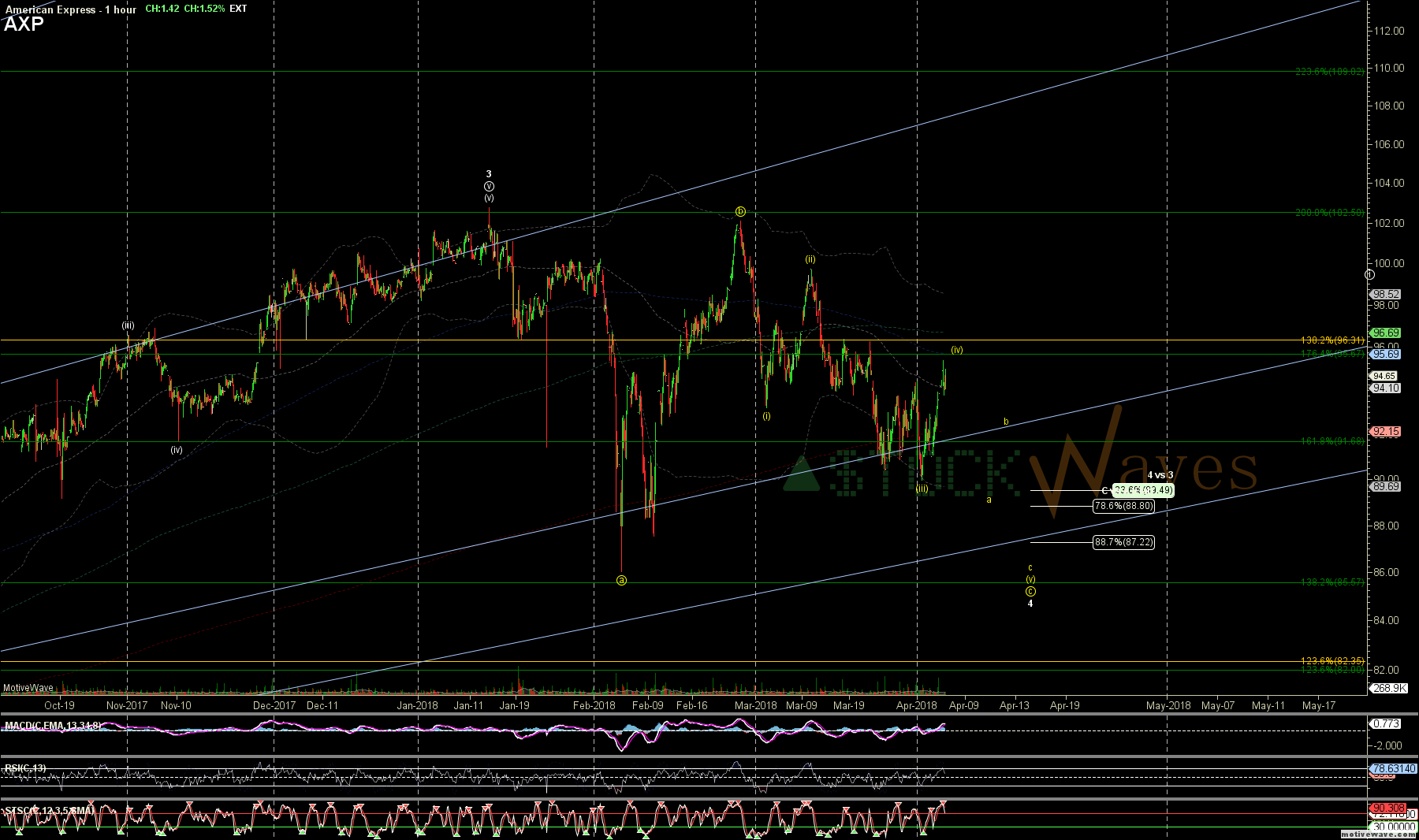Click the 88.7%(87.22) retracement box
Image resolution: width=1419 pixels, height=840 pixels.
point(1123,542)
